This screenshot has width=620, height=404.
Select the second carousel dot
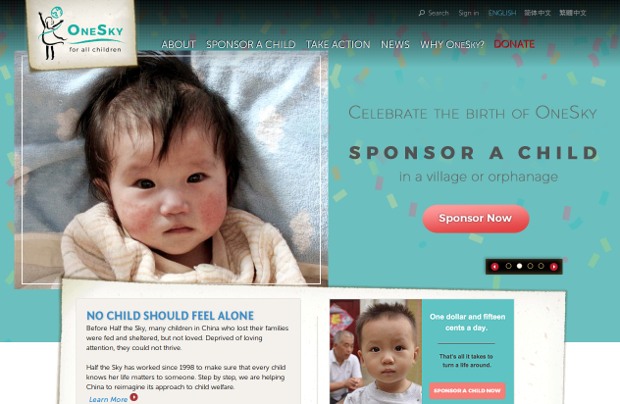click(x=519, y=266)
